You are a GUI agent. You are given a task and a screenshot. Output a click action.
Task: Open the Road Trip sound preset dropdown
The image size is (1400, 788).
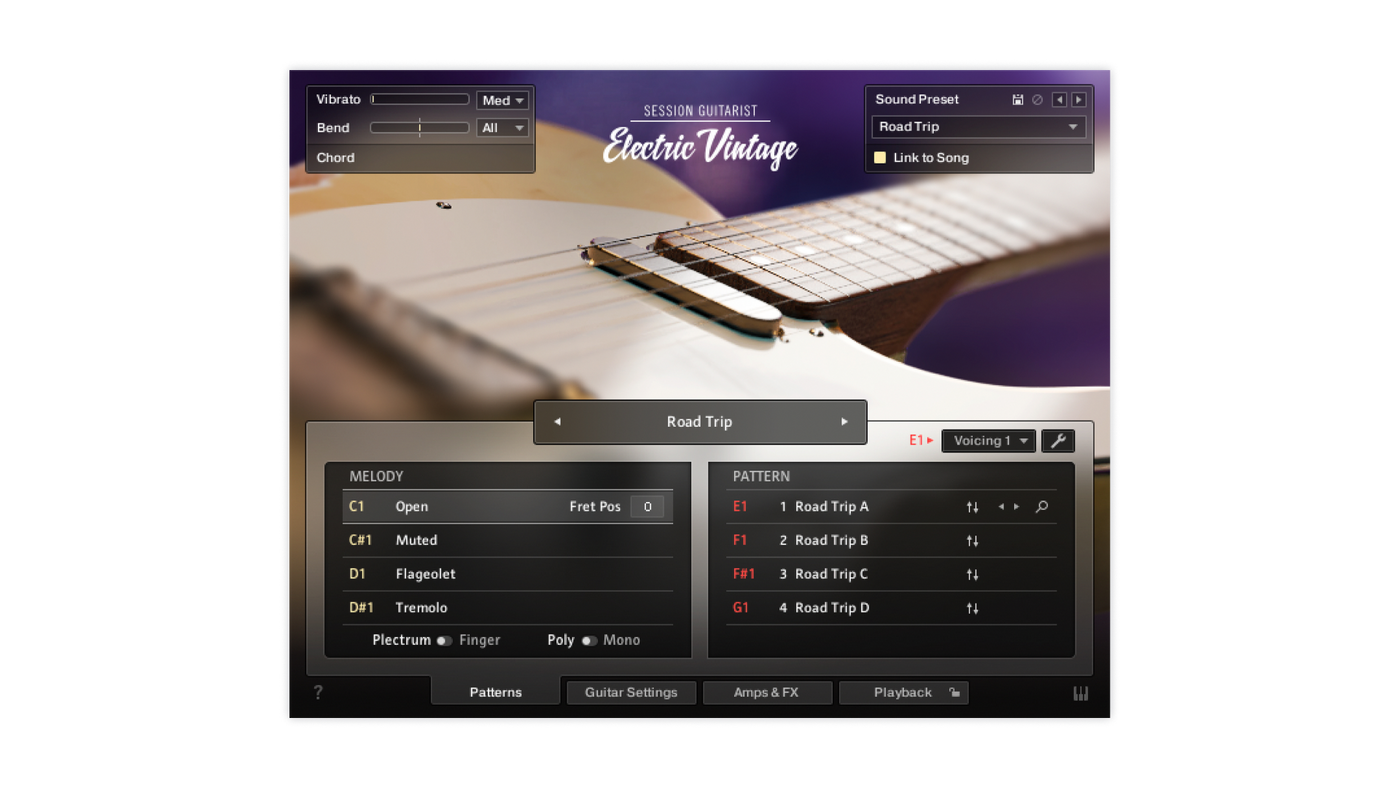click(979, 127)
